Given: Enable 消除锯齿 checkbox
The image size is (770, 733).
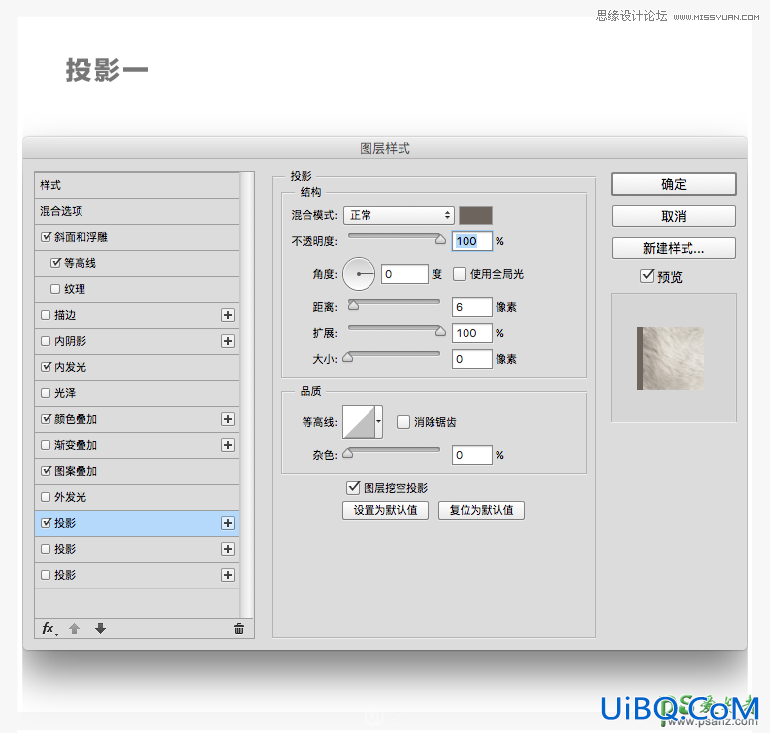Looking at the screenshot, I should click(x=403, y=422).
